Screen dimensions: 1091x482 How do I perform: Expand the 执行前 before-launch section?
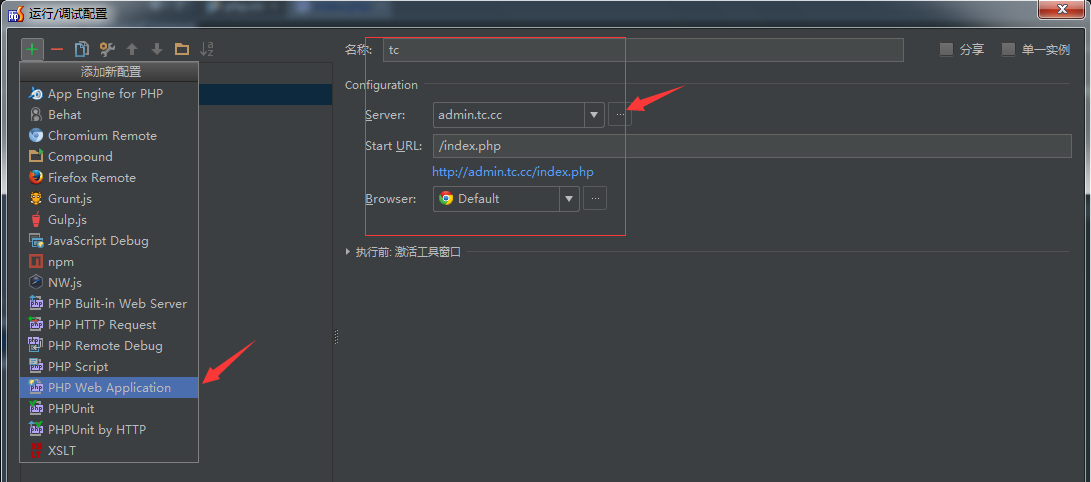click(347, 252)
